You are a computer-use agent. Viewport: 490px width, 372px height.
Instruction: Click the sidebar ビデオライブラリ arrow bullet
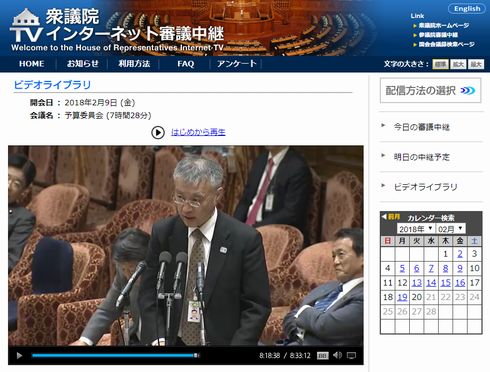[383, 185]
